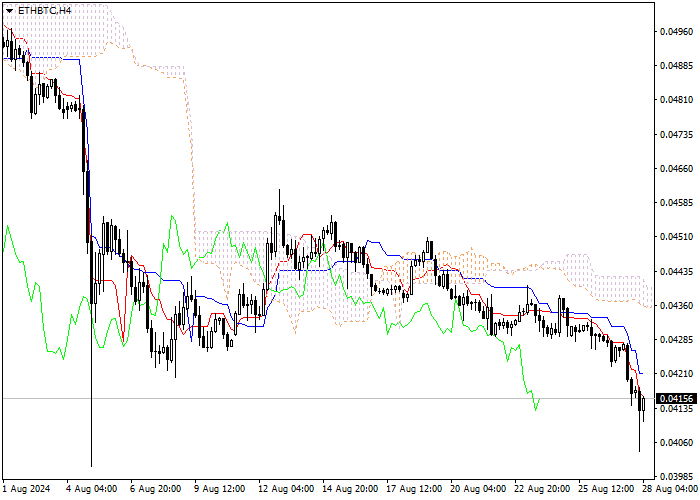
Task: Select the current price tag 0.04156
Action: [677, 399]
